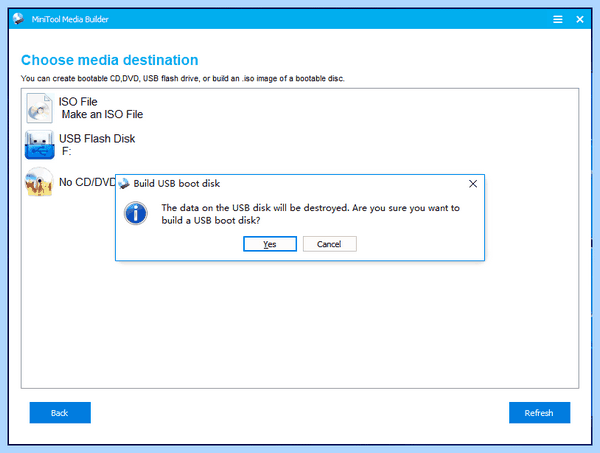Close the MiniTool Media Builder window
600x453 pixels.
[580, 19]
